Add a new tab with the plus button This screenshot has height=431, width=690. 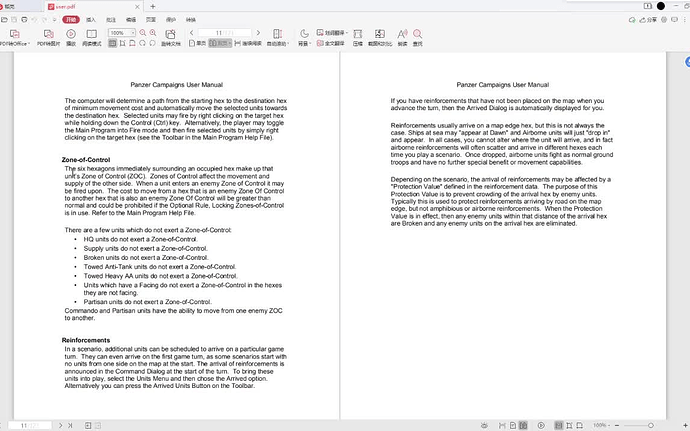pyautogui.click(x=153, y=7)
